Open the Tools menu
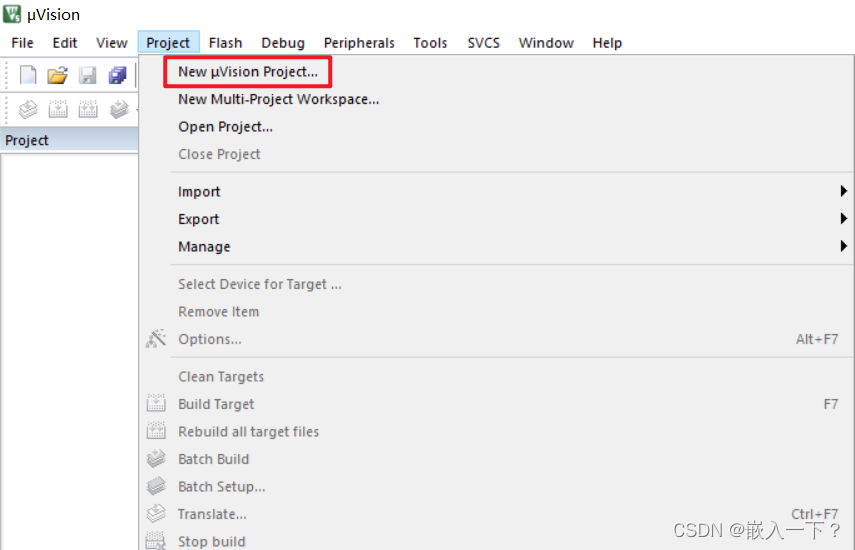855x550 pixels. point(430,43)
